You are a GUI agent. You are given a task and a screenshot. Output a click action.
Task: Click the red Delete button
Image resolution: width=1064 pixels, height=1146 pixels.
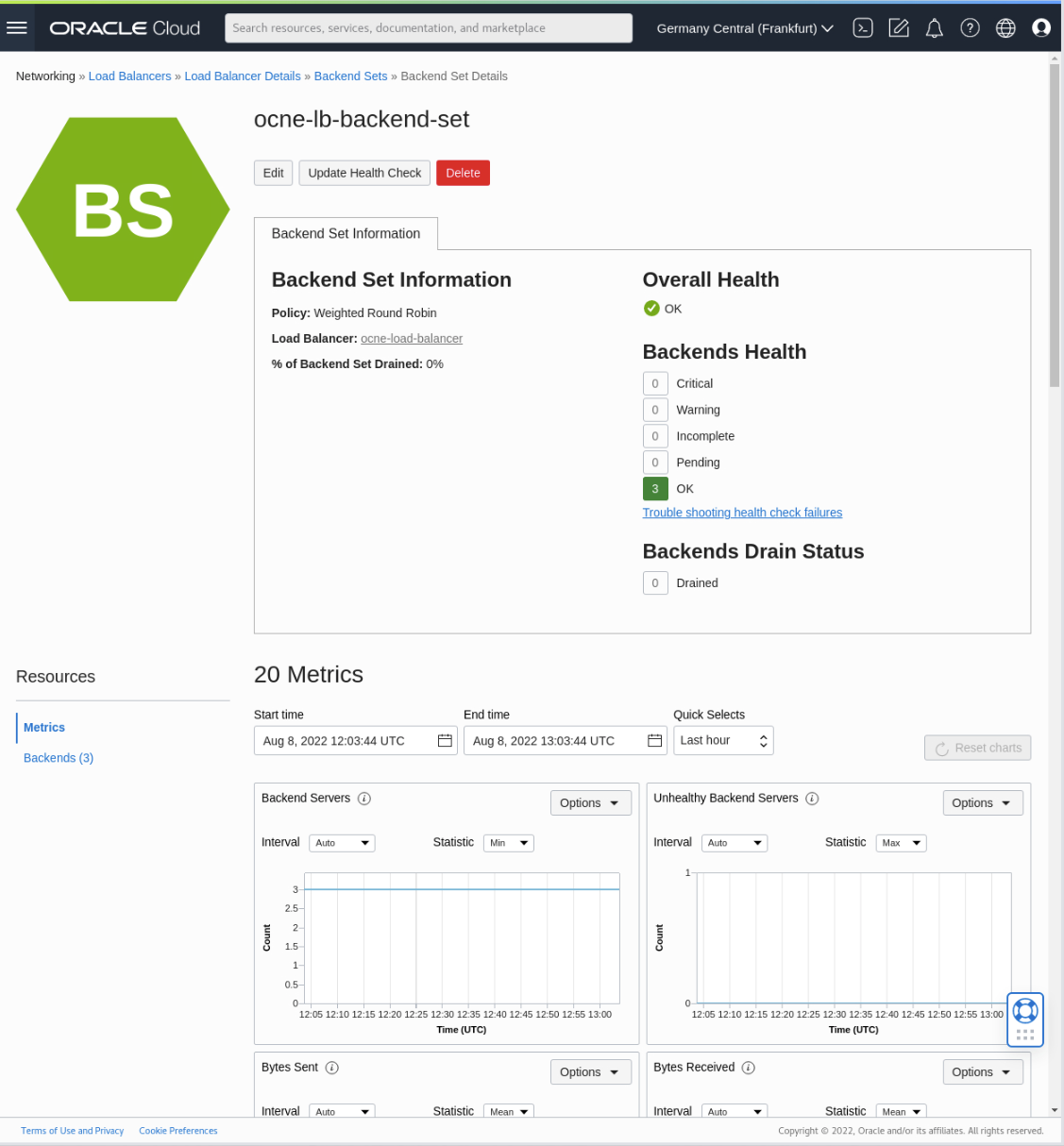[463, 173]
